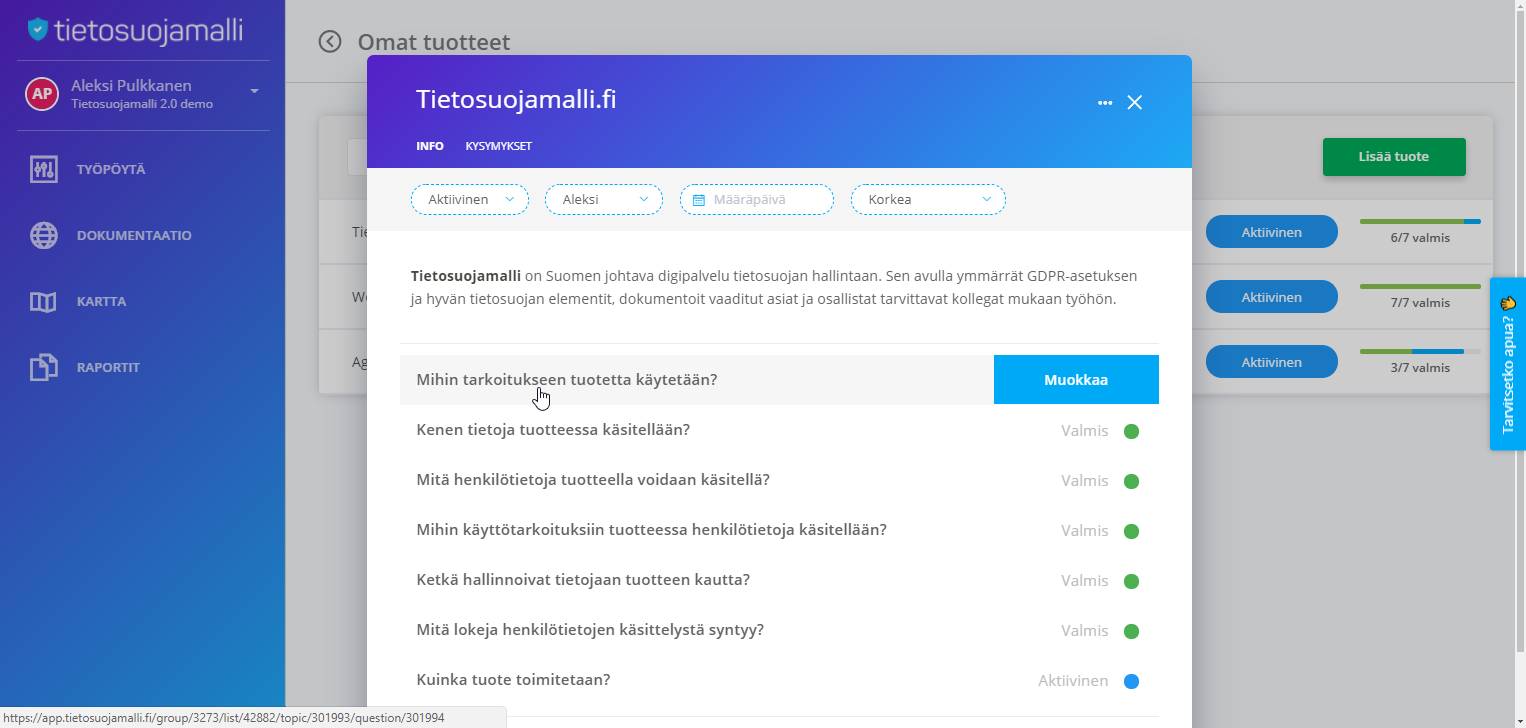
Task: Click the Valmis label for Kenen tietoja row
Action: click(x=1085, y=431)
